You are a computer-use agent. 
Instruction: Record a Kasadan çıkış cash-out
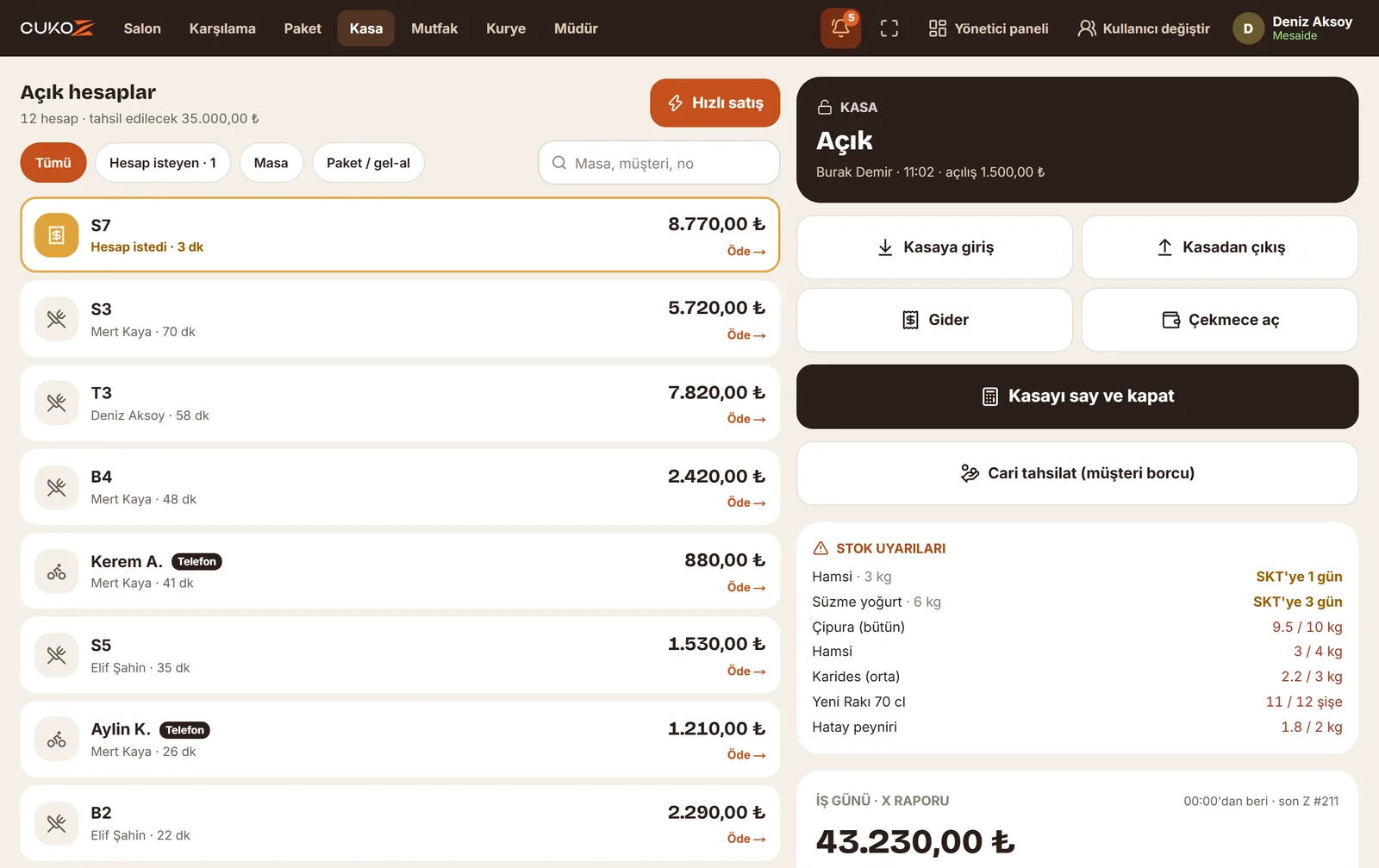tap(1220, 247)
